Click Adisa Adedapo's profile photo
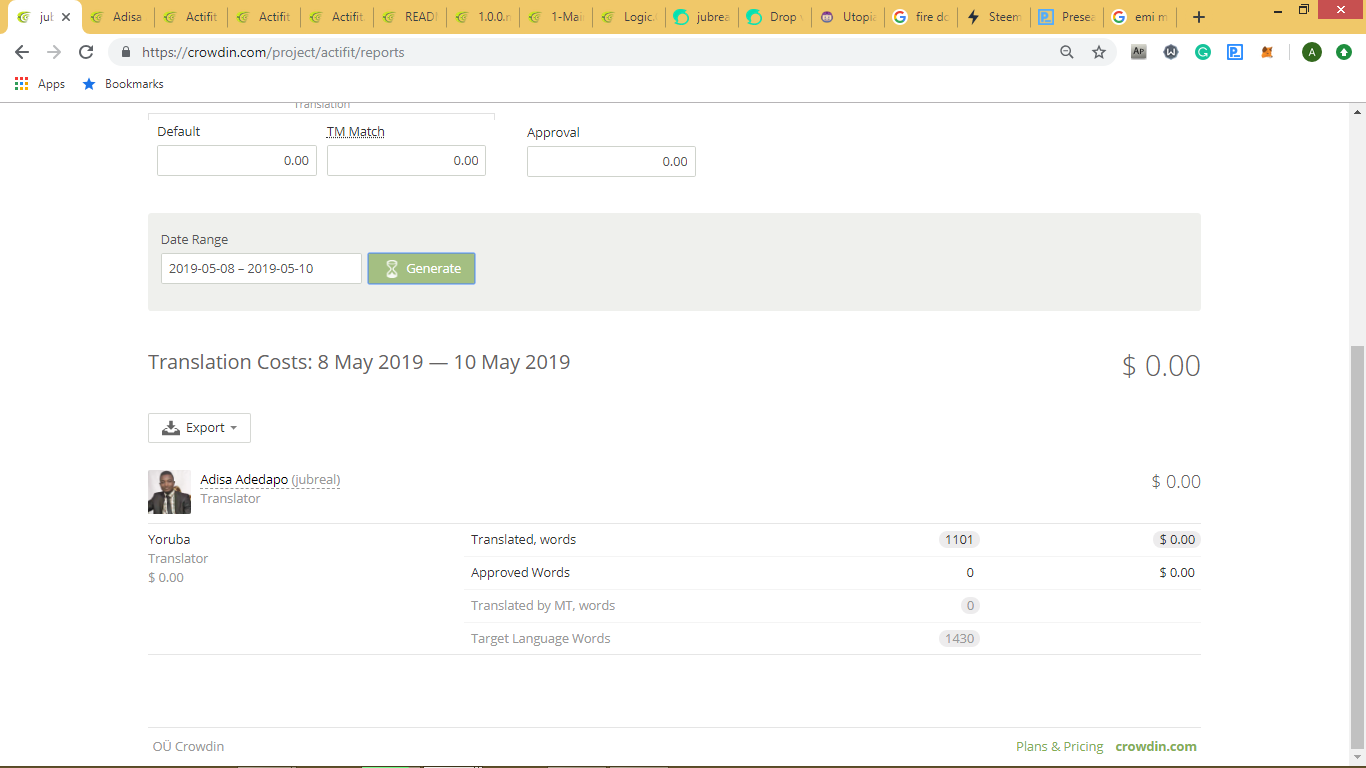Screen dimensions: 1366x768 (x=169, y=492)
